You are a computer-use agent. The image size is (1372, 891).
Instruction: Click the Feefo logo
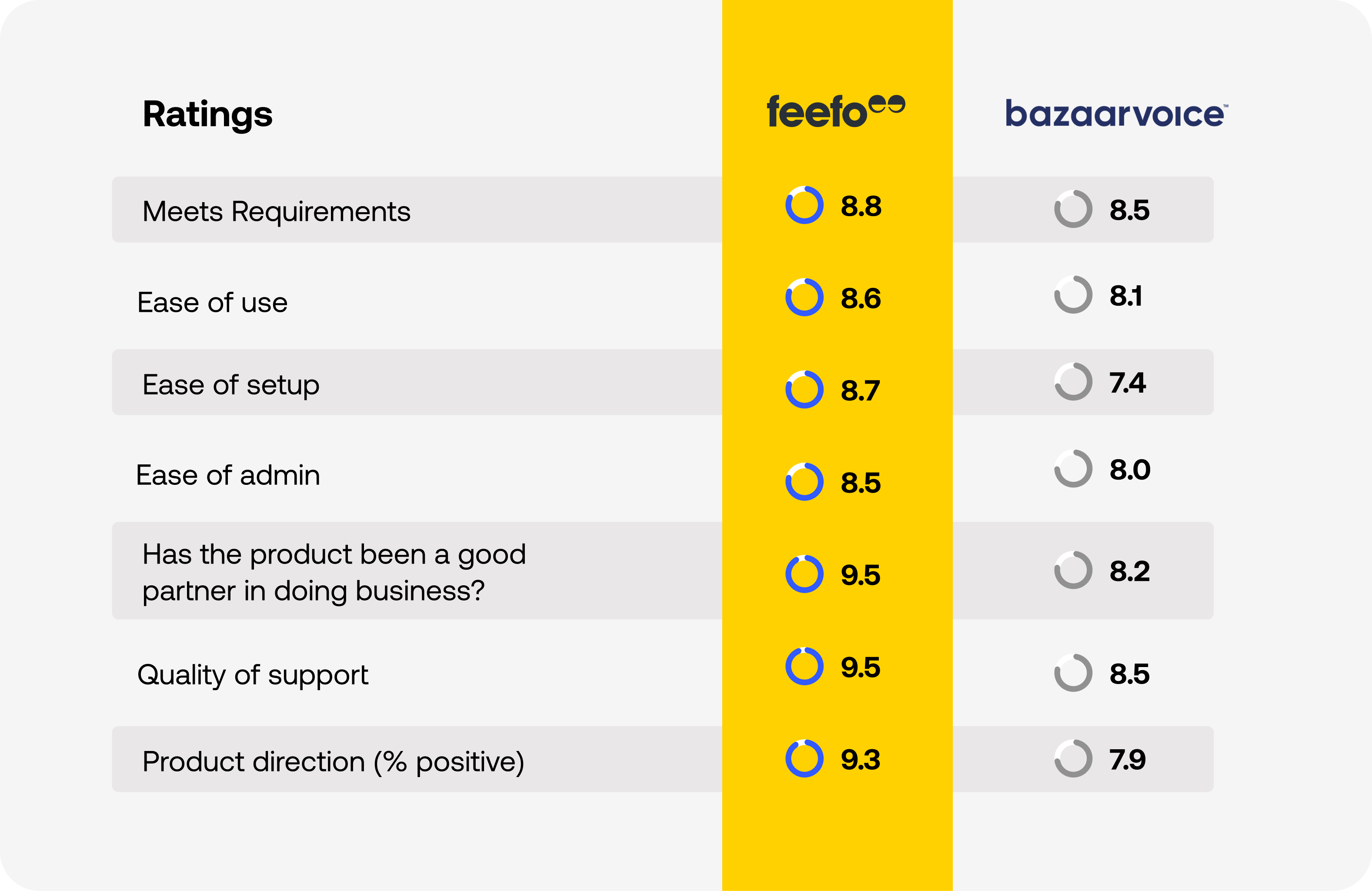click(x=835, y=111)
